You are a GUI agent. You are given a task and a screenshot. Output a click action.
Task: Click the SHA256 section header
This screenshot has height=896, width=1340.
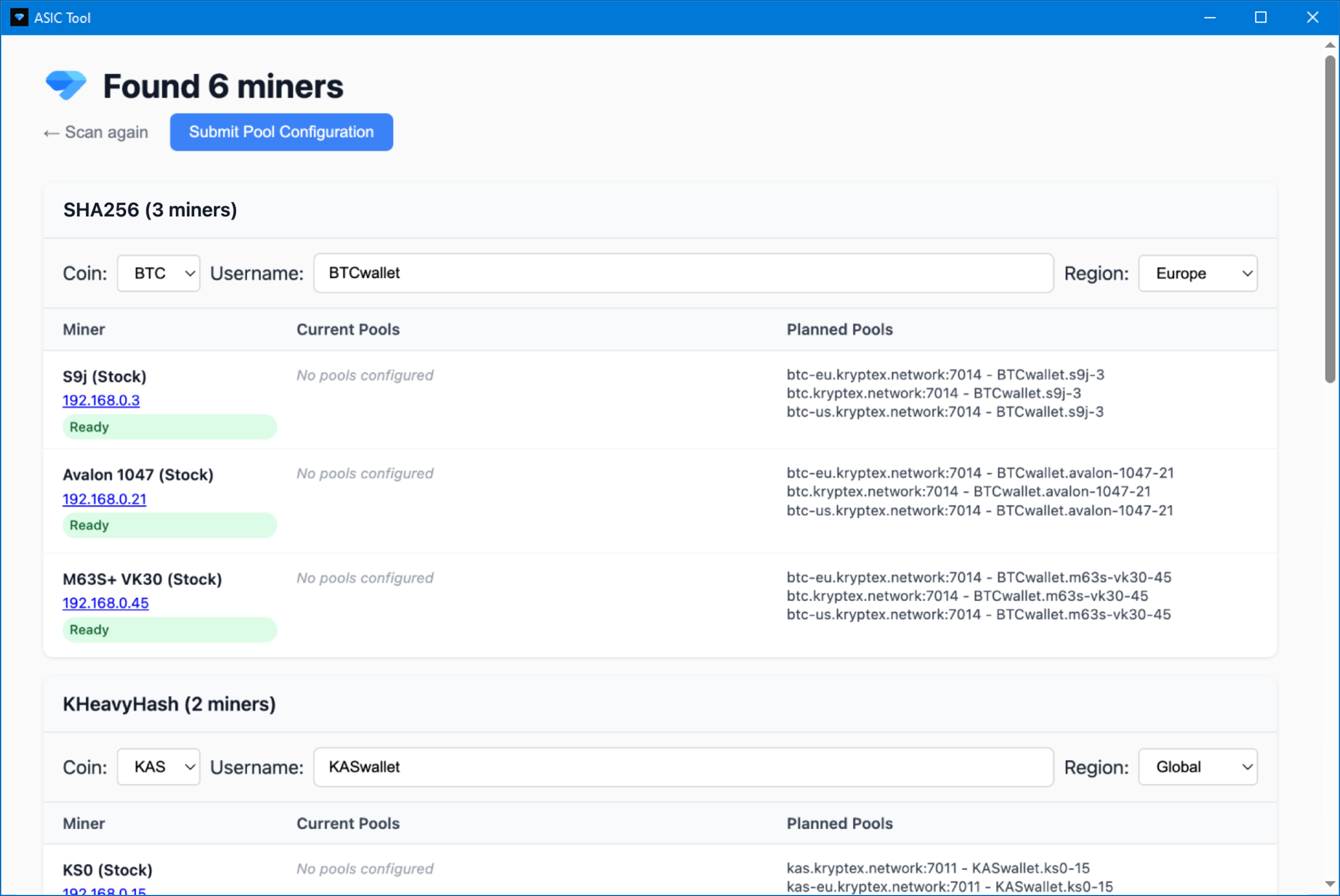[150, 210]
